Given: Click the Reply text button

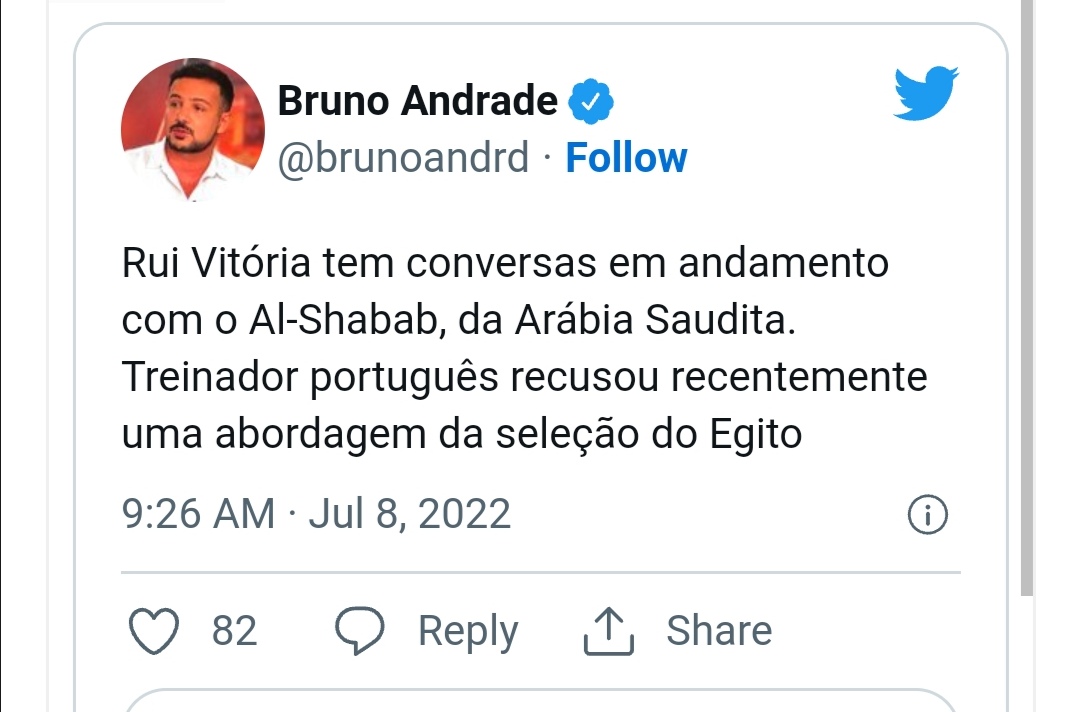Looking at the screenshot, I should [468, 631].
